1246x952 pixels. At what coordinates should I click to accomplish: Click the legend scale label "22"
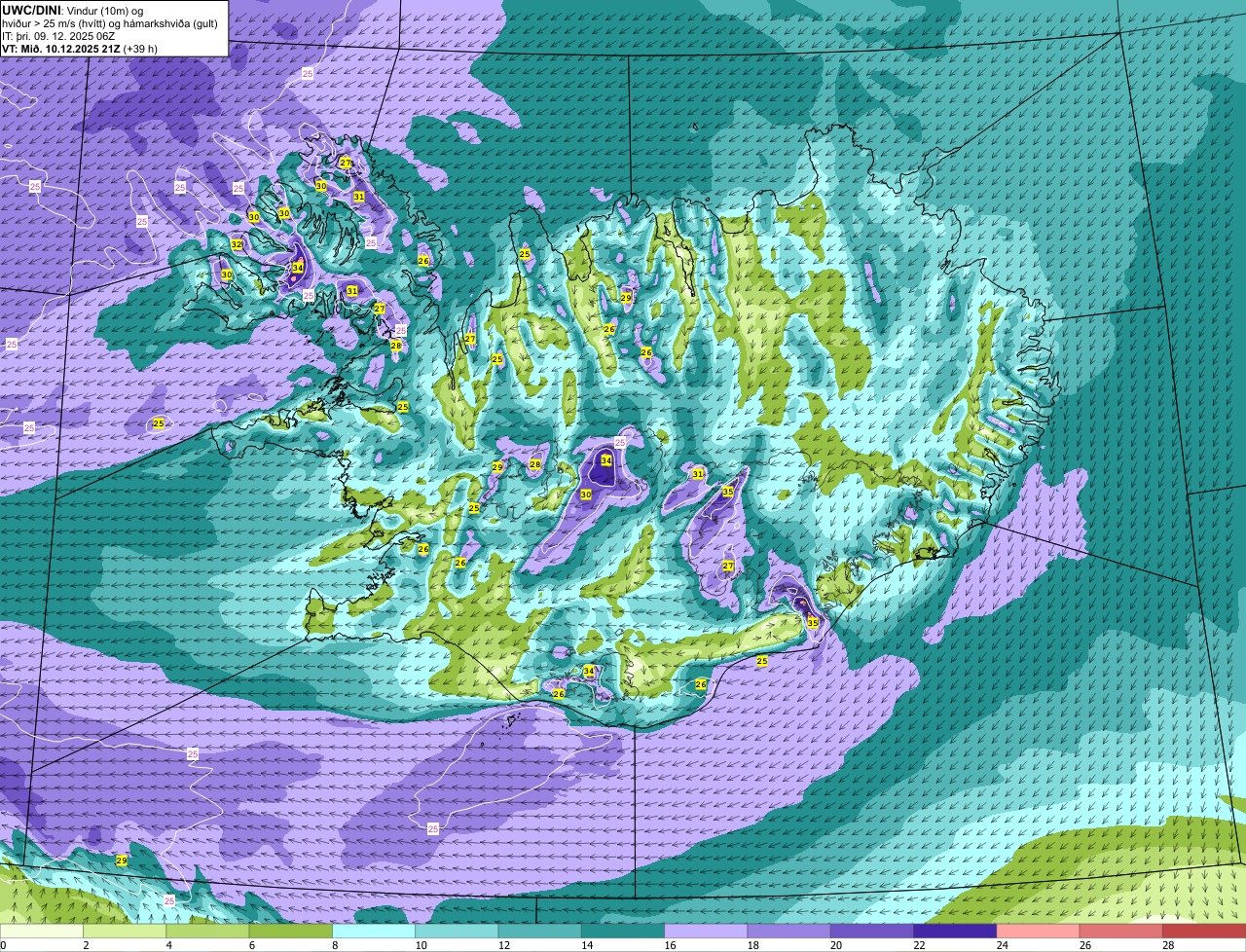coord(919,945)
